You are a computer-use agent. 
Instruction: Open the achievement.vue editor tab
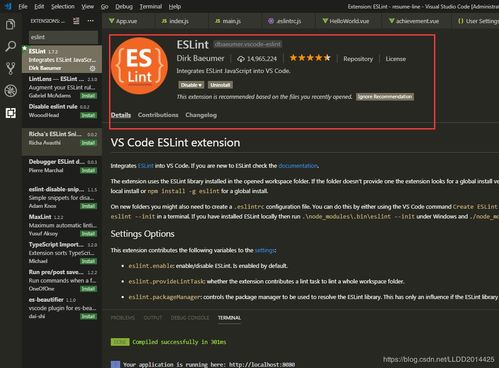point(417,21)
